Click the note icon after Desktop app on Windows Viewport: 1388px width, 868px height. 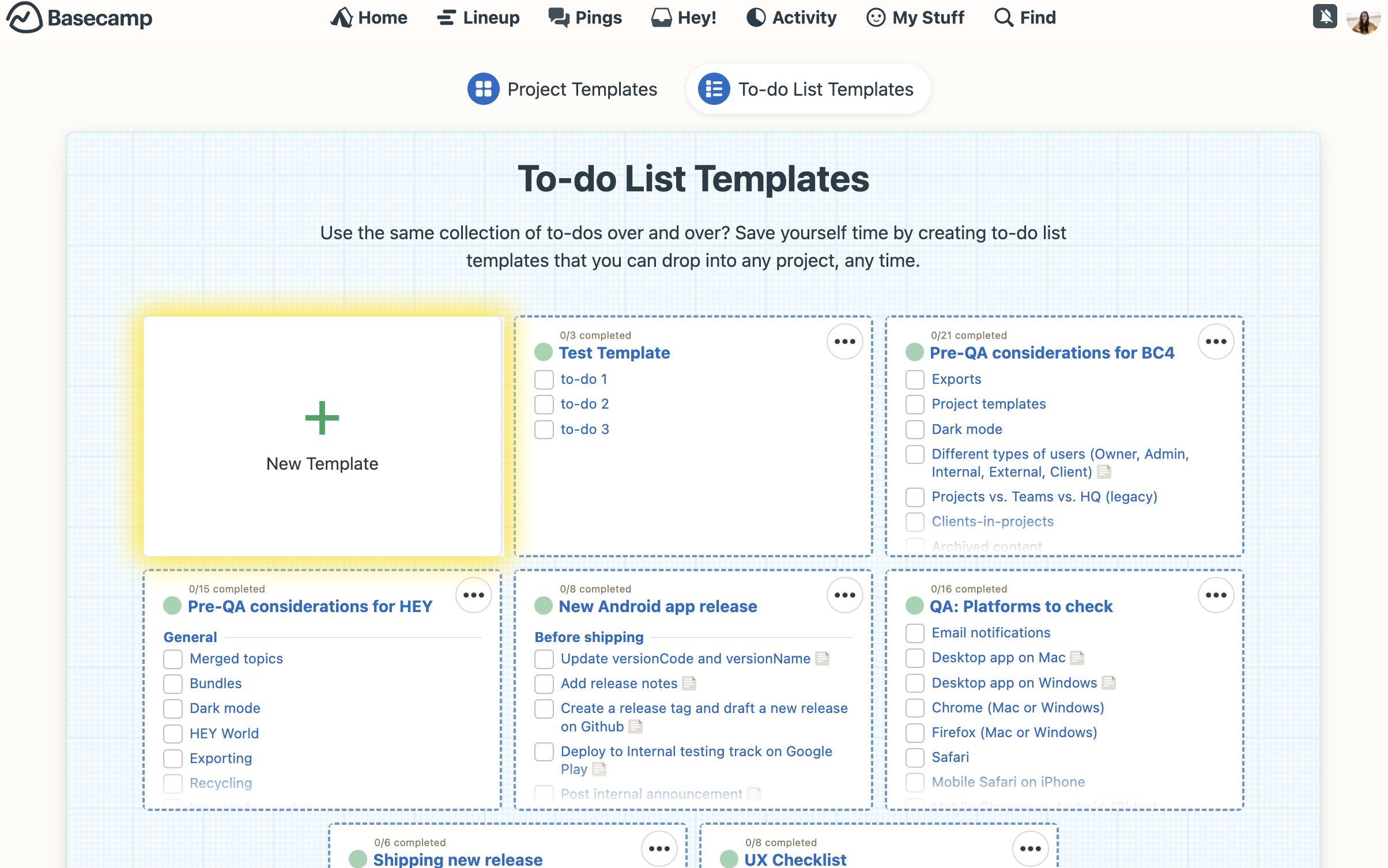(x=1109, y=683)
